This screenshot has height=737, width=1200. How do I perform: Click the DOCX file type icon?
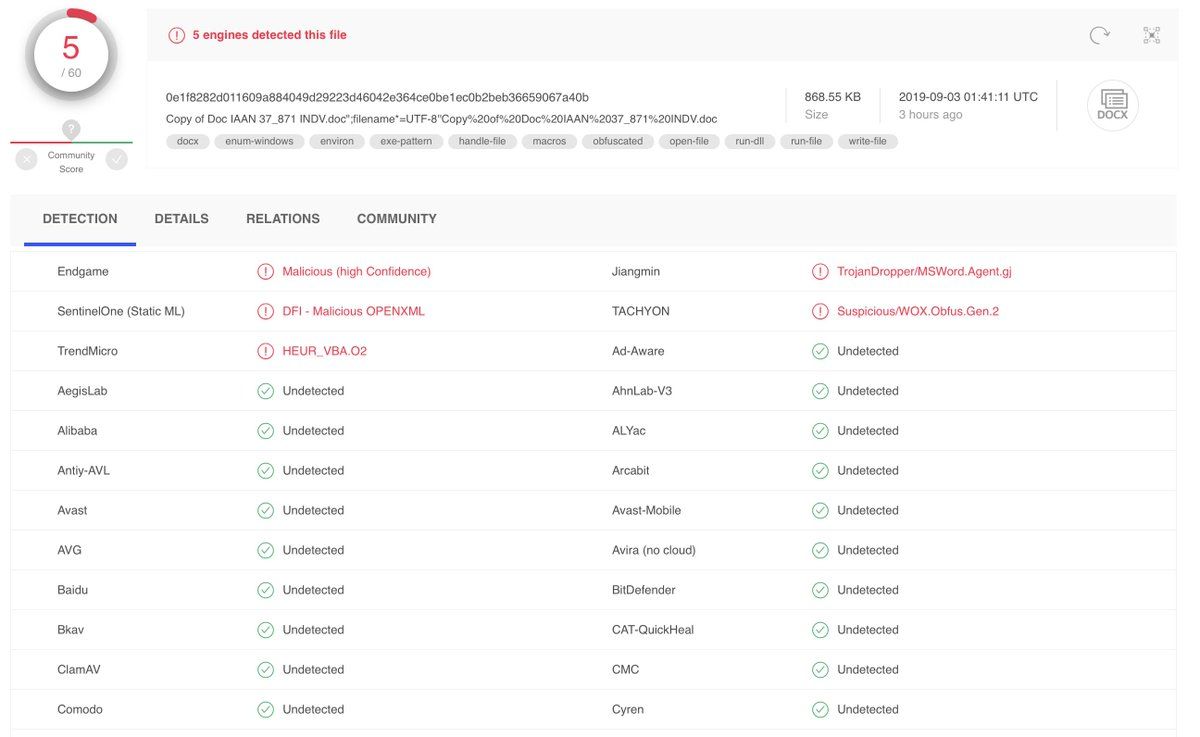(x=1112, y=105)
